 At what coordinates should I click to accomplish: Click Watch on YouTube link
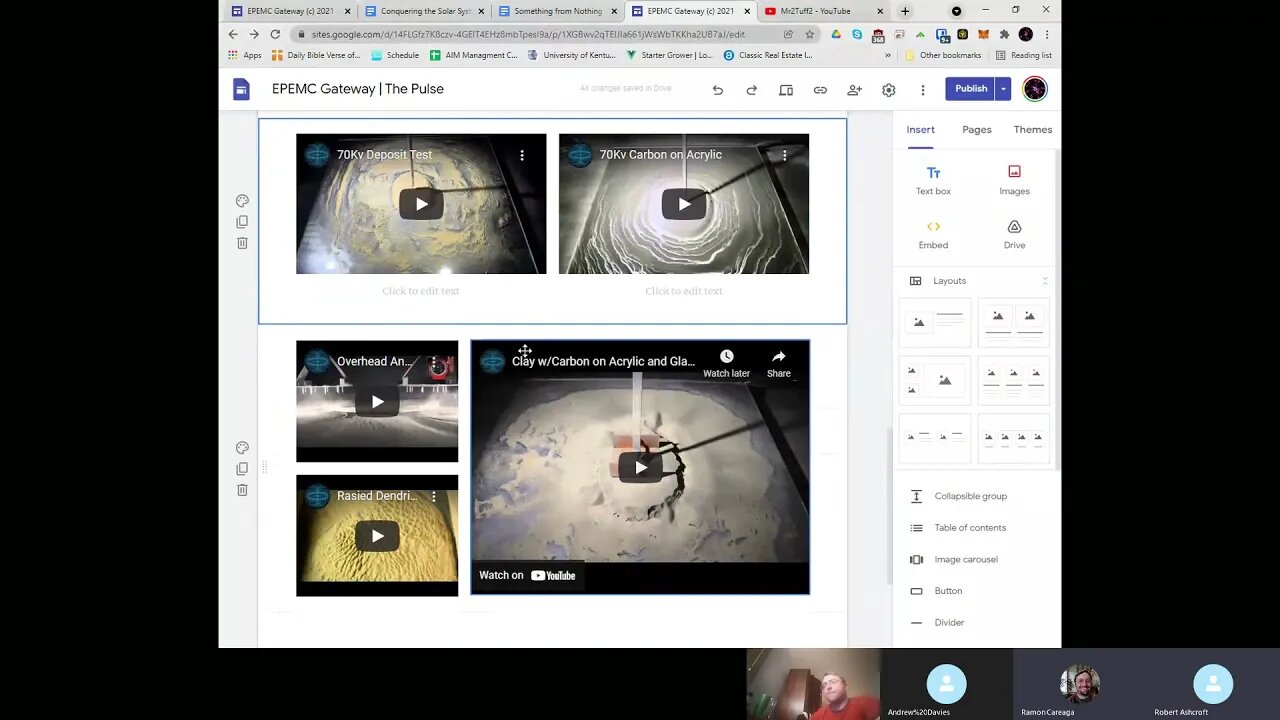[527, 575]
